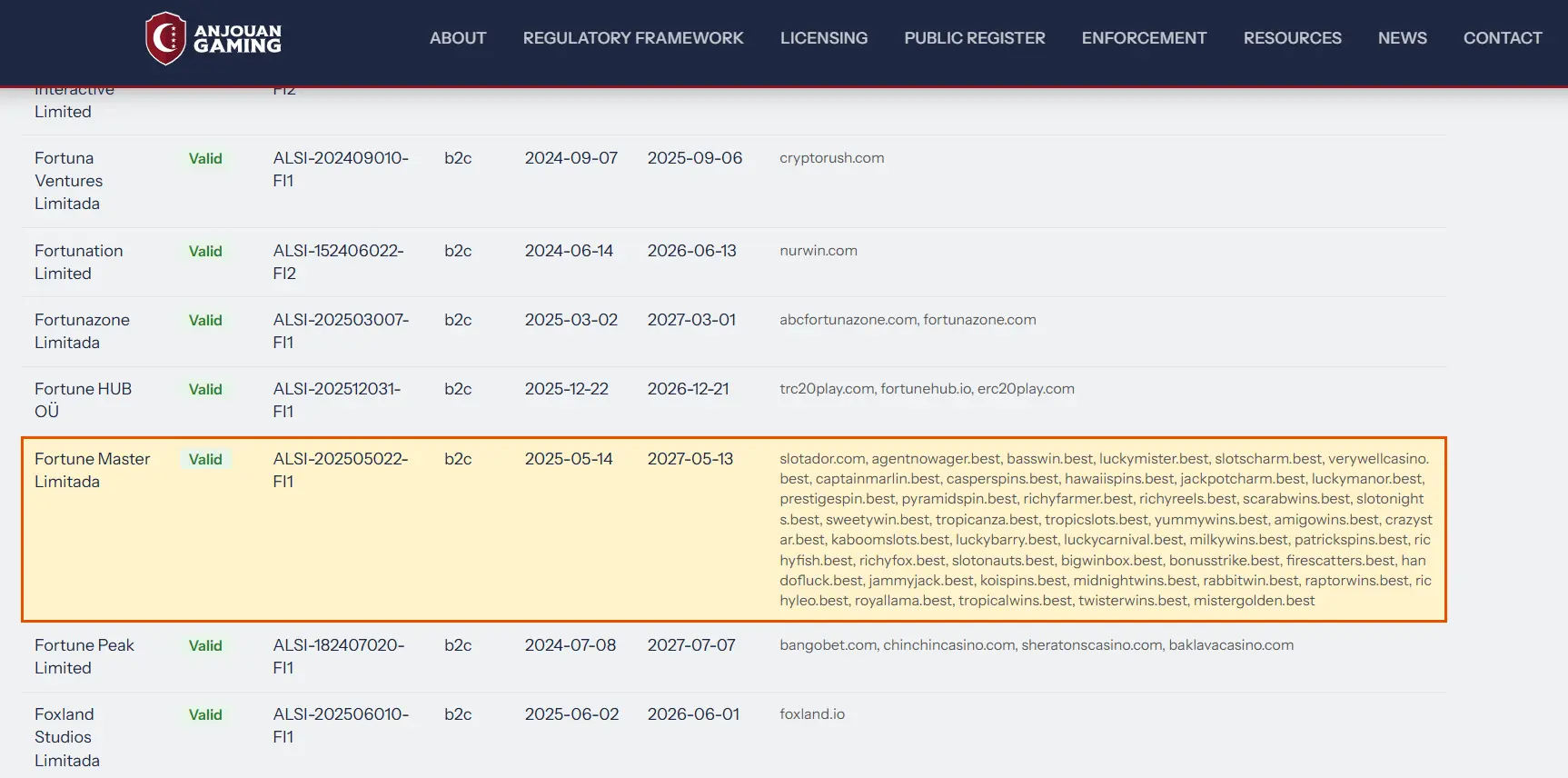Open the REGULATORY FRAMEWORK menu

coord(633,38)
